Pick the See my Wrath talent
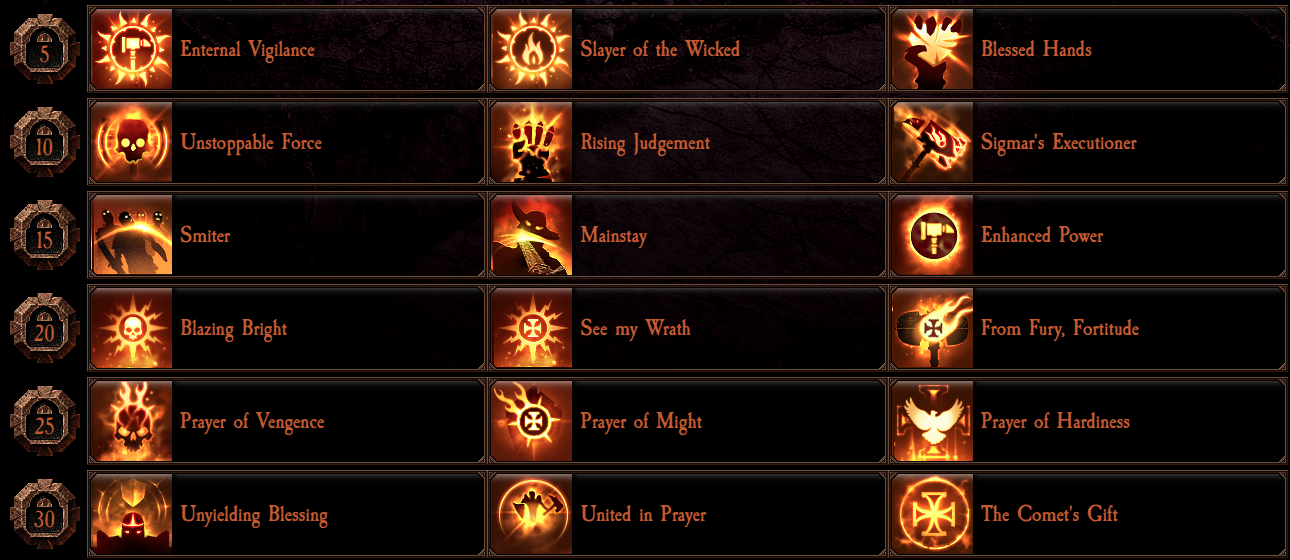 [686, 328]
